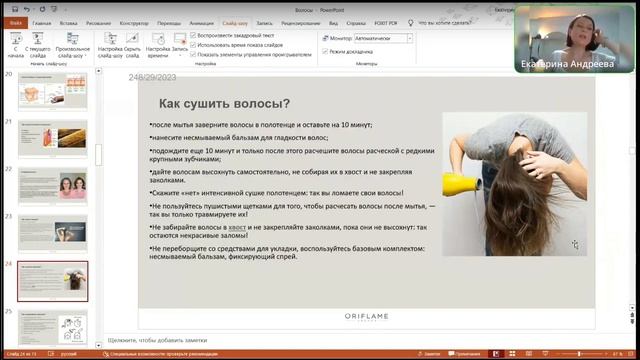
Task: Open Произвольное слайд-шоу custom show menu
Action: coord(73,45)
